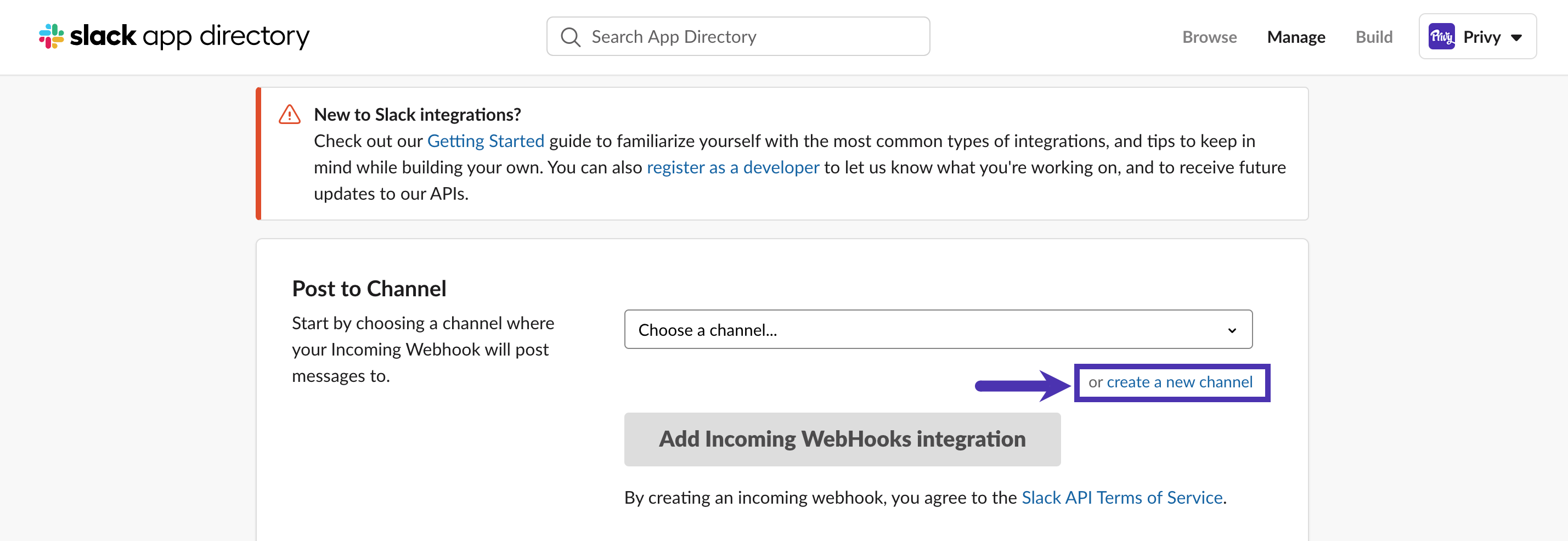Screen dimensions: 1568x541
Task: Click the purple arrow pointing at create channel
Action: point(1023,385)
